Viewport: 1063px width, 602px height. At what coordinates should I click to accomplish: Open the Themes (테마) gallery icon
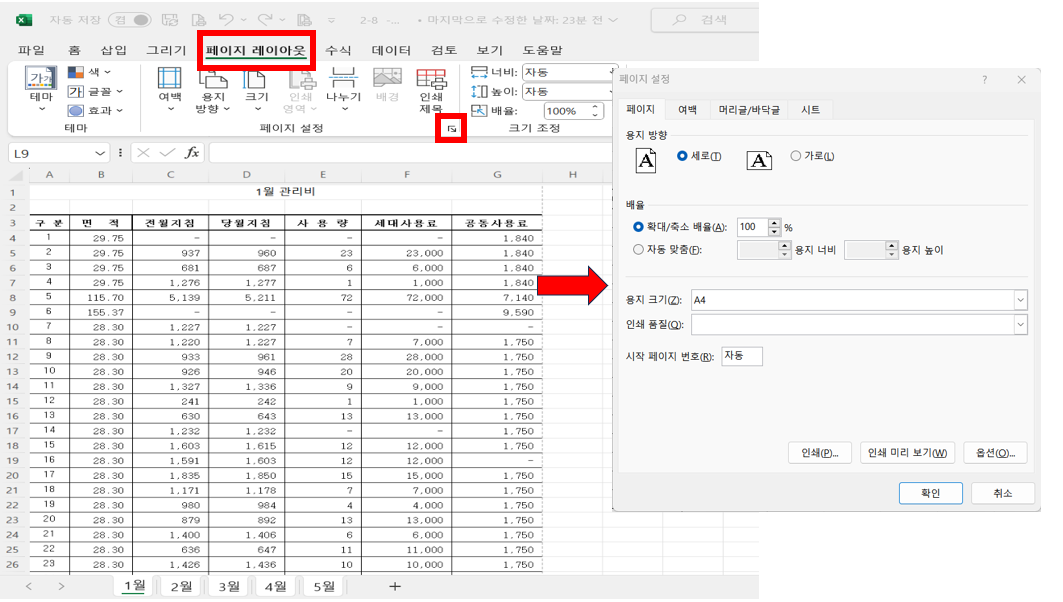[41, 79]
